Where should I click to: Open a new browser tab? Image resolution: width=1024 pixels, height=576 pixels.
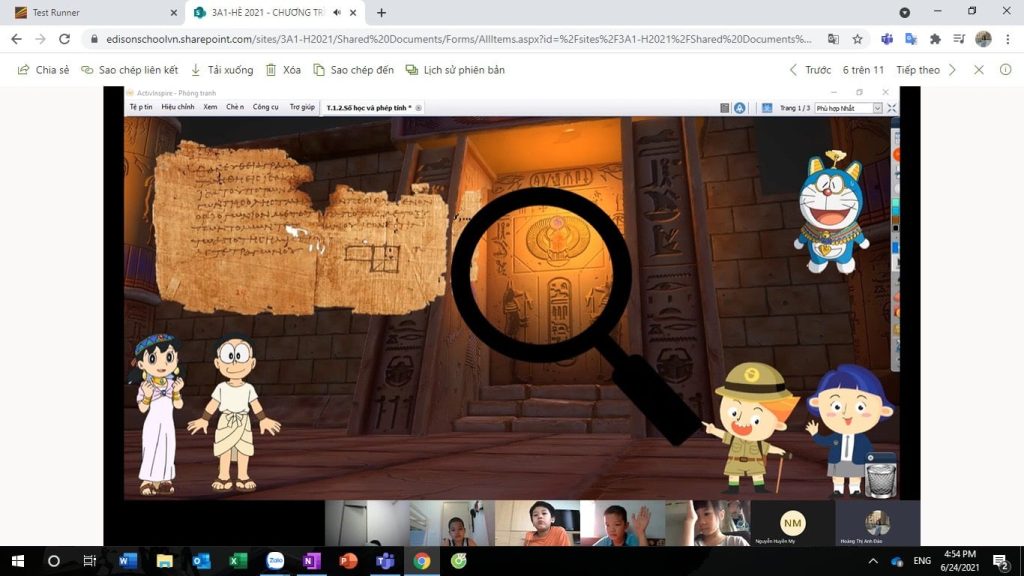[381, 13]
